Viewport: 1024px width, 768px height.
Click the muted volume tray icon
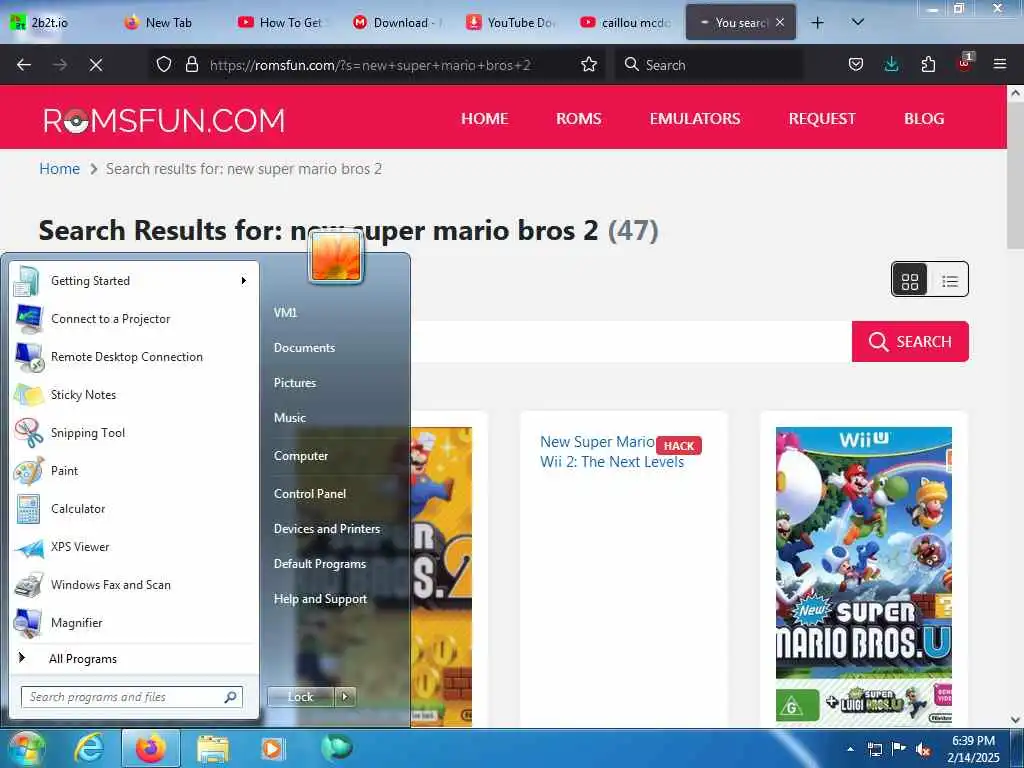click(x=923, y=749)
